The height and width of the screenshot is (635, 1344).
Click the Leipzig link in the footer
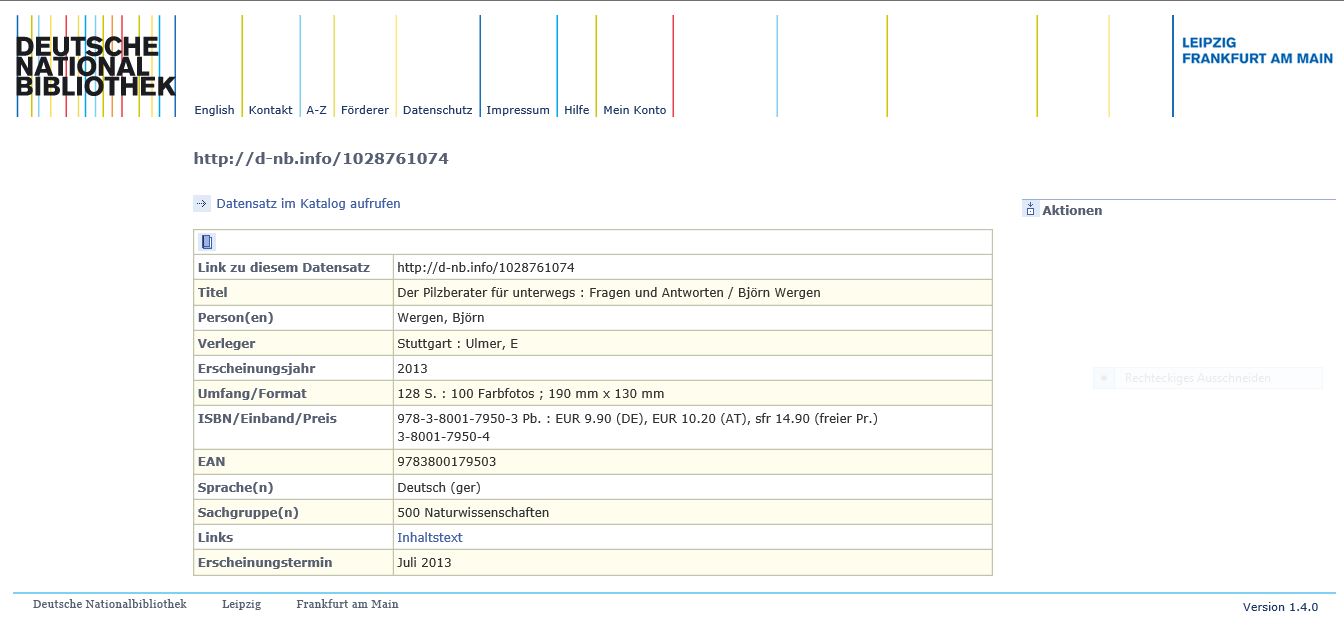241,604
